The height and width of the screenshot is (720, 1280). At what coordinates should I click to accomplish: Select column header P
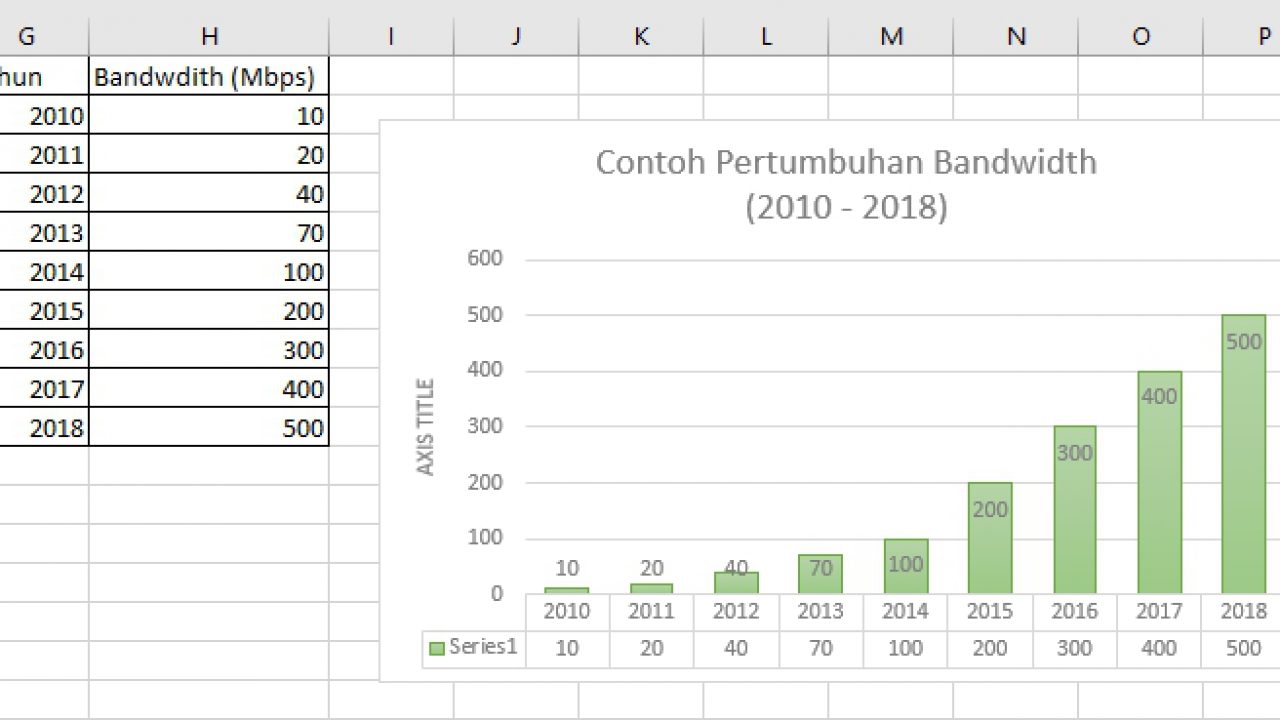click(1263, 36)
